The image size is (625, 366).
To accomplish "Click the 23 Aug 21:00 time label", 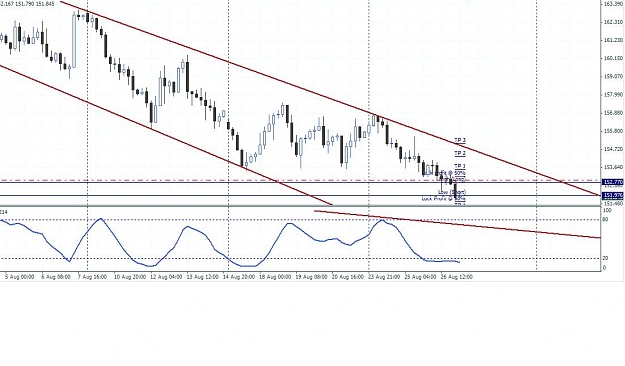I will point(384,276).
